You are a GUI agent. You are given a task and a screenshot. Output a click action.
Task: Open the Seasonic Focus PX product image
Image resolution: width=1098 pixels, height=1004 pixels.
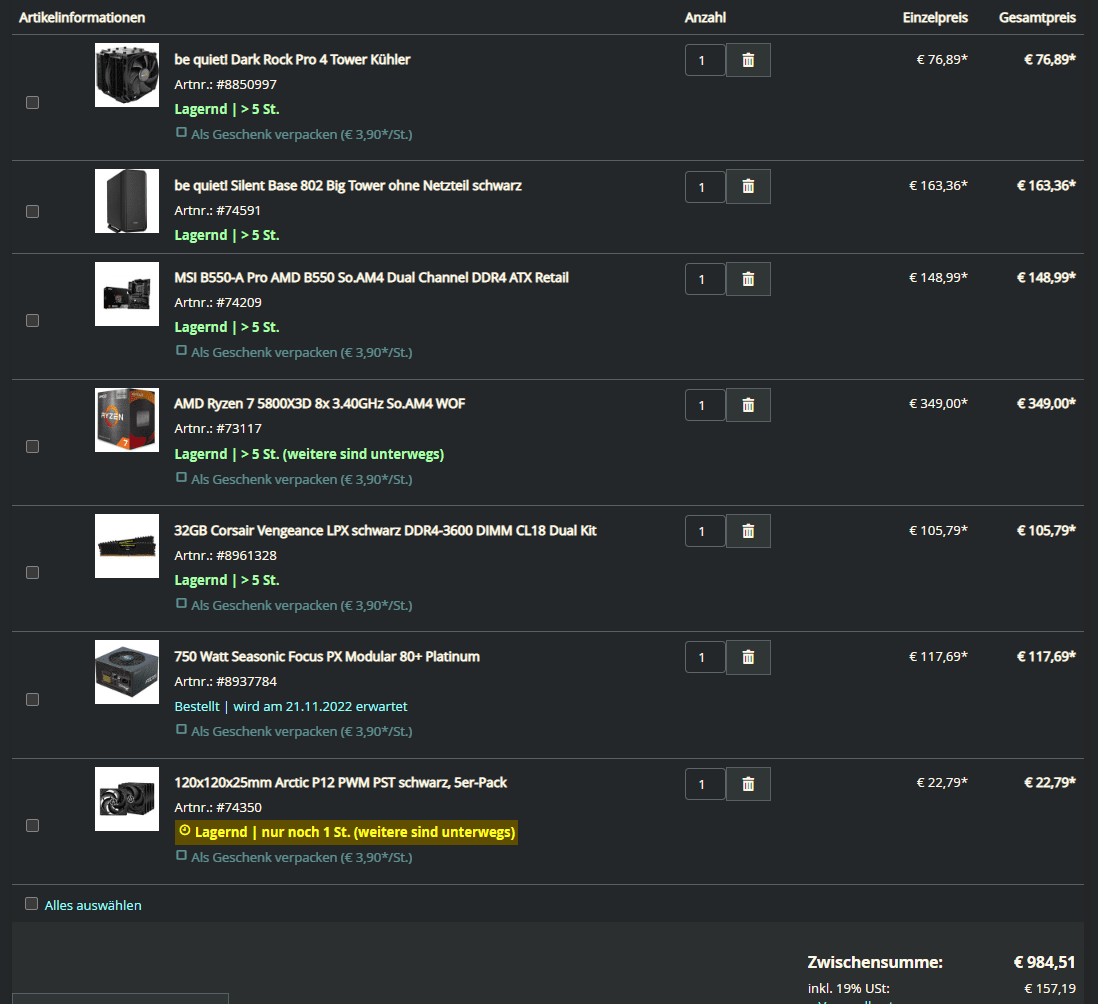127,672
